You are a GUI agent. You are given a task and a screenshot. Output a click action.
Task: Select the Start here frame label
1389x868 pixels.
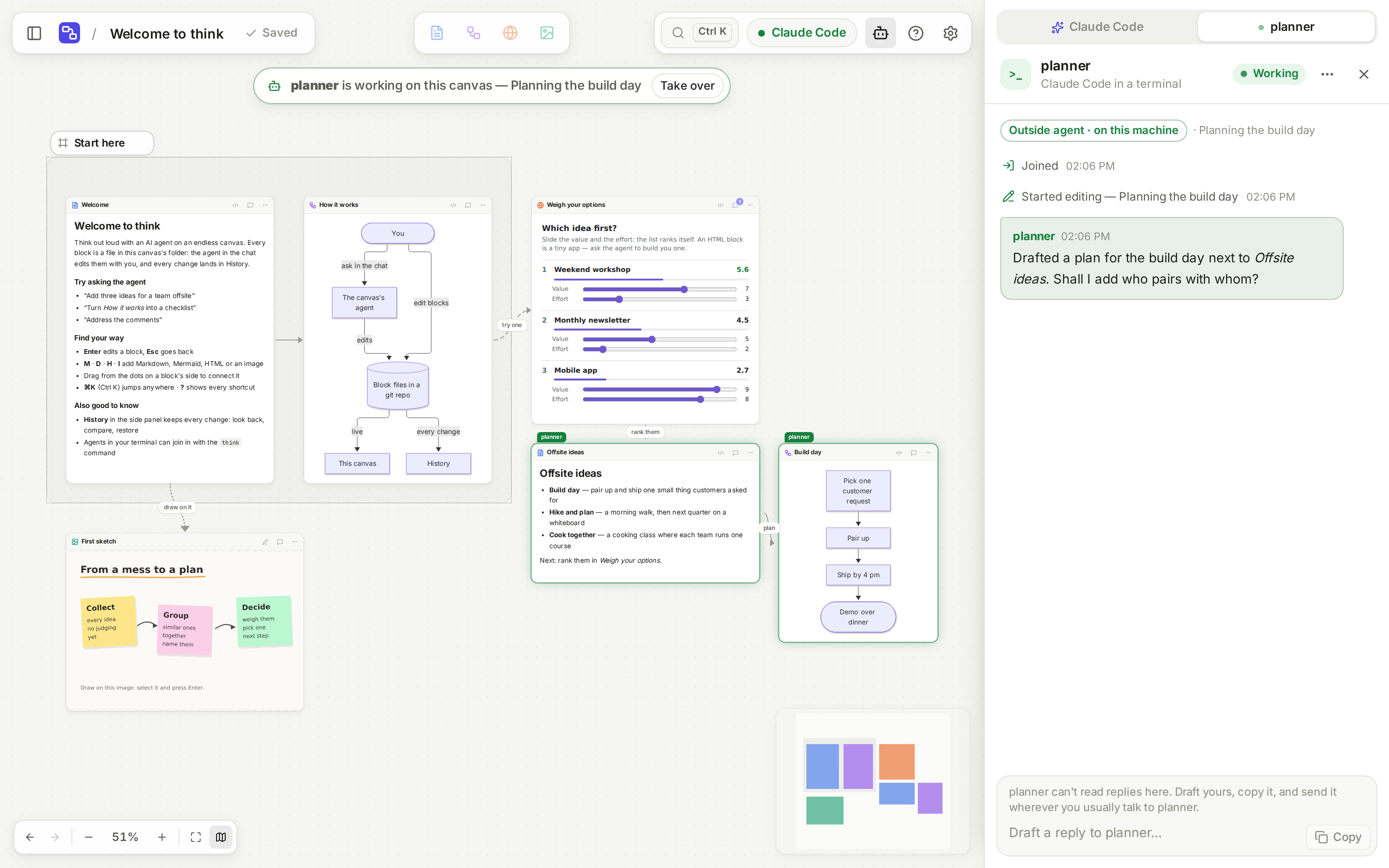pos(102,143)
